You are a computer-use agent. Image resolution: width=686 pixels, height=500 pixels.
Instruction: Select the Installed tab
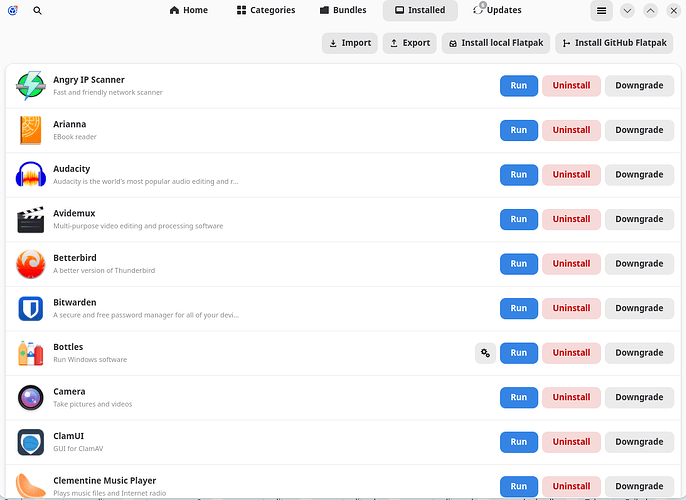tap(420, 10)
